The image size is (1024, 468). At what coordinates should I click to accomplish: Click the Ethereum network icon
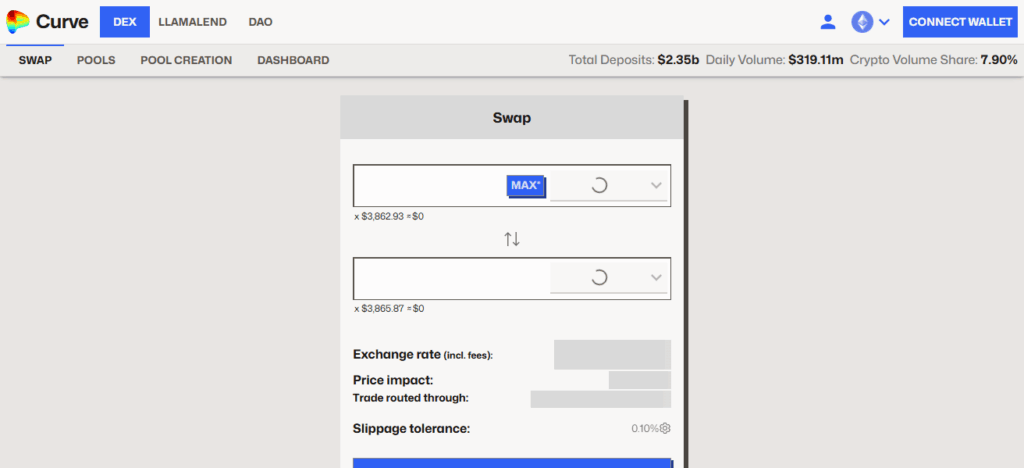[862, 22]
